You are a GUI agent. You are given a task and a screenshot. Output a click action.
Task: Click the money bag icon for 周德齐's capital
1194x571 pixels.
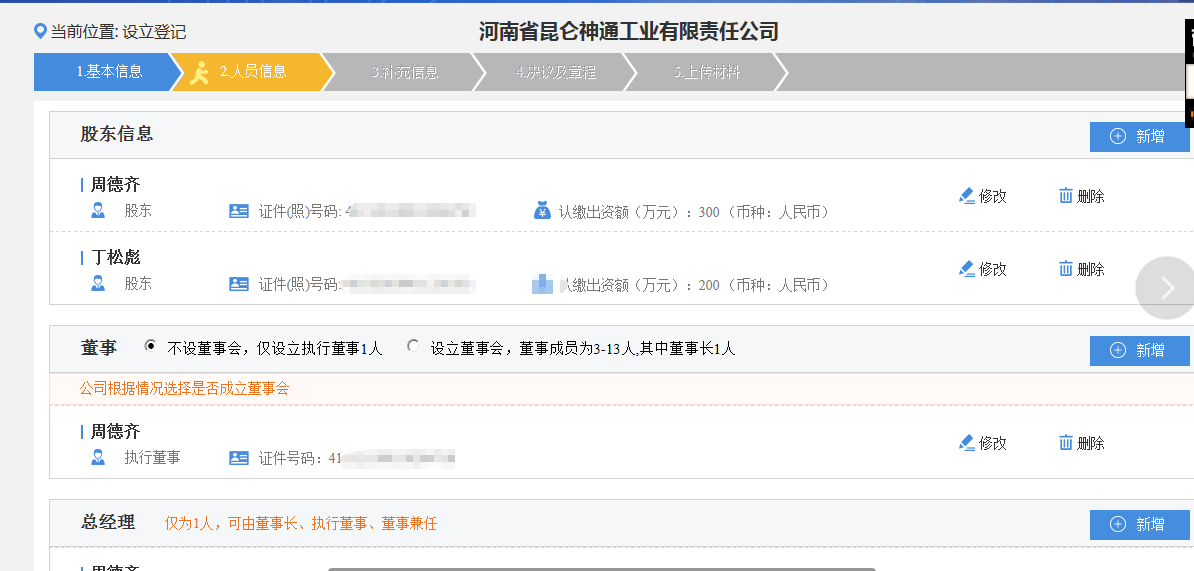click(542, 211)
